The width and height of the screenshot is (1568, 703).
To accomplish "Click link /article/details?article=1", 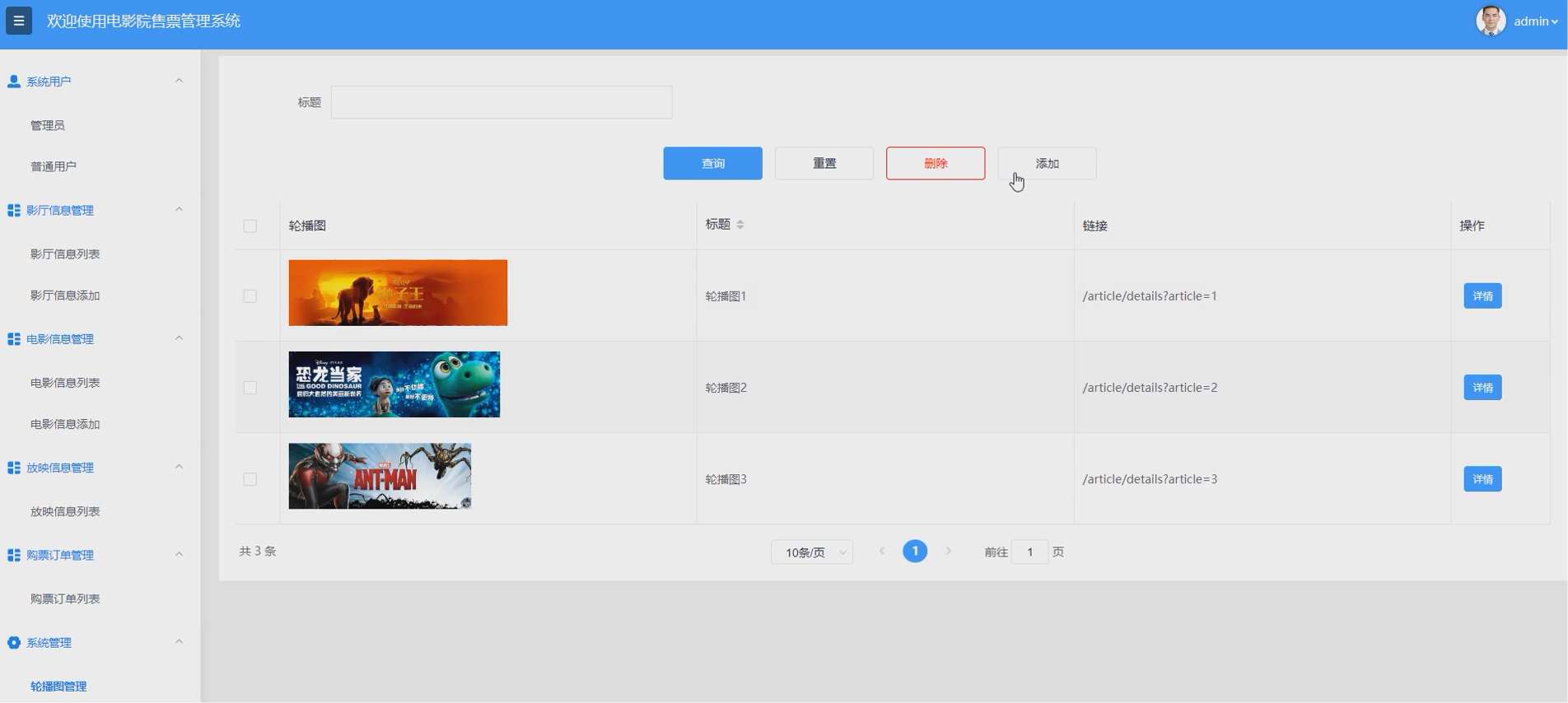I will click(x=1150, y=296).
